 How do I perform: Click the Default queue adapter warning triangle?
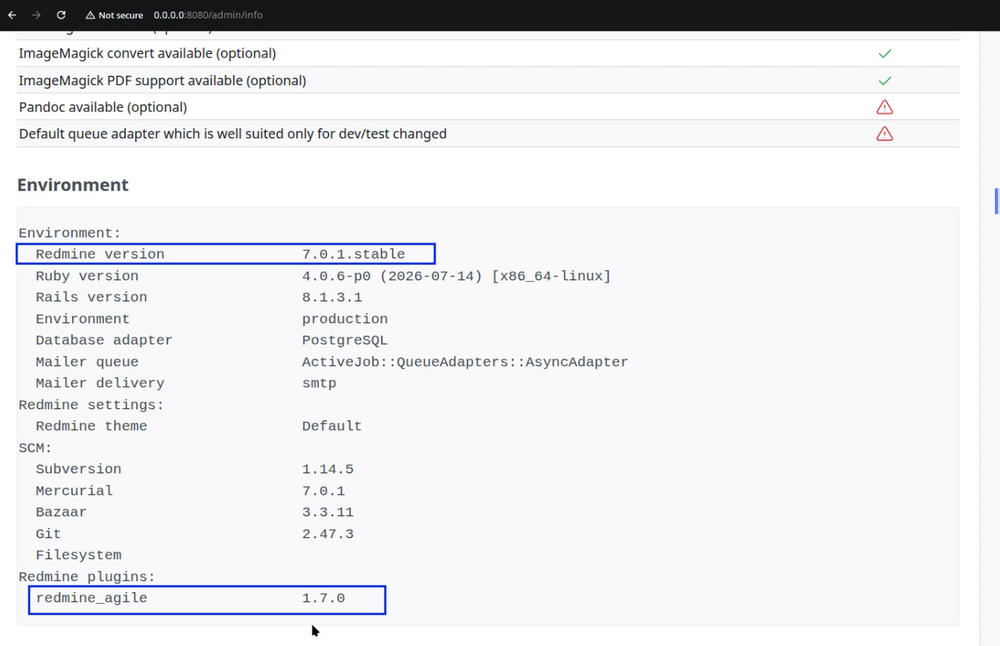[x=885, y=134]
